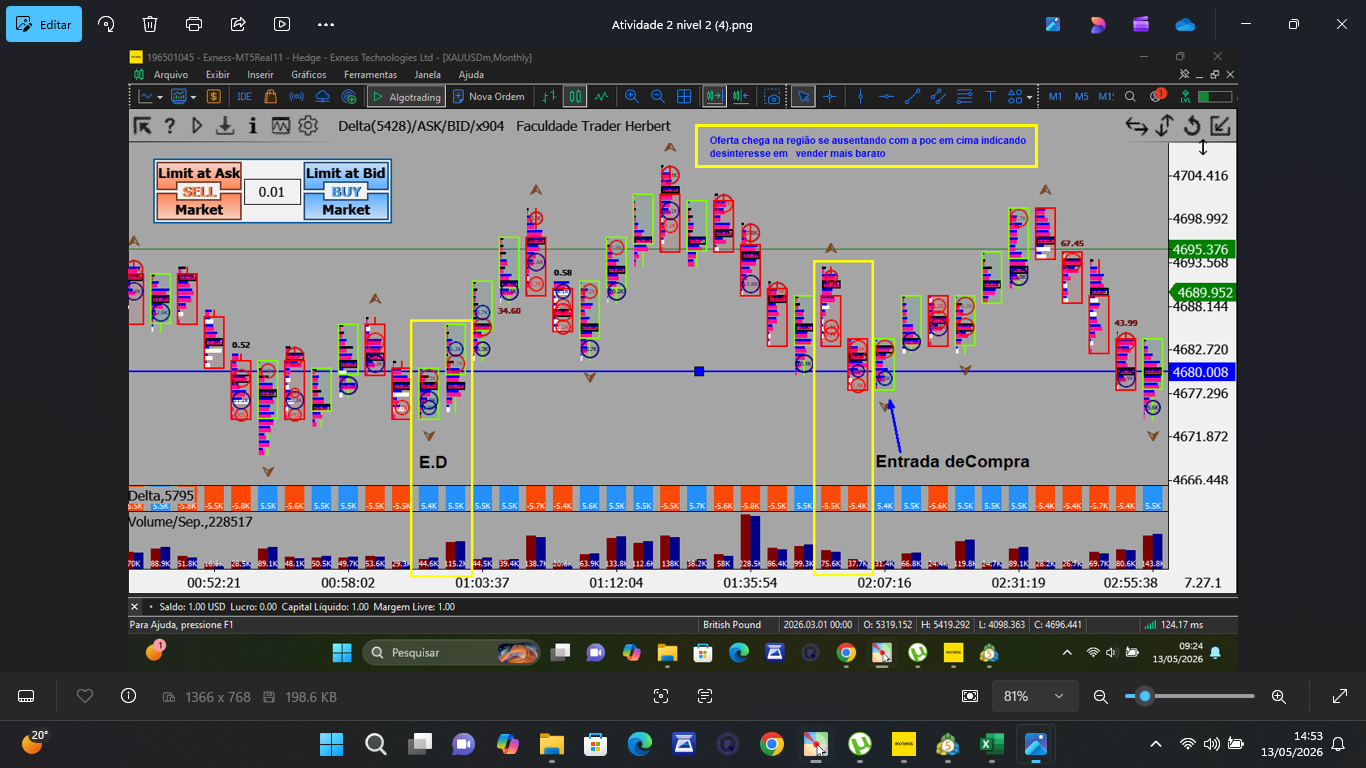
Task: Delete the photo using trash icon
Action: coord(149,24)
